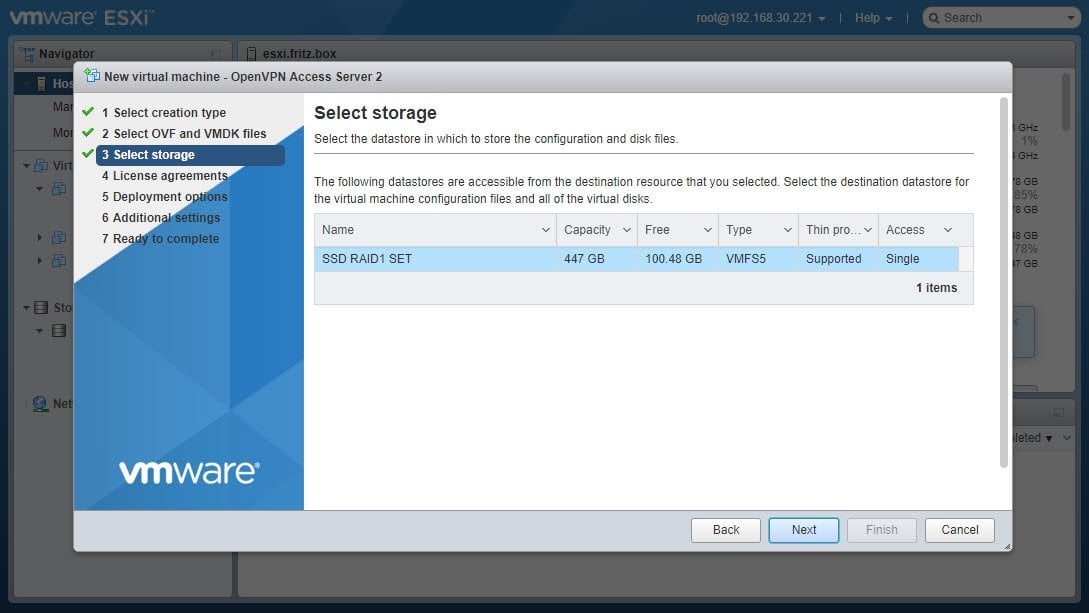Expand the Virtual Machines tree in the Navigator
The width and height of the screenshot is (1089, 613).
tap(26, 166)
